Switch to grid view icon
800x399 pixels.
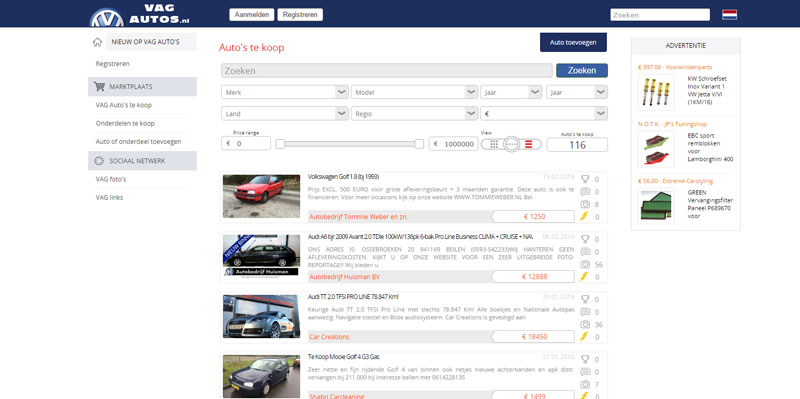494,144
